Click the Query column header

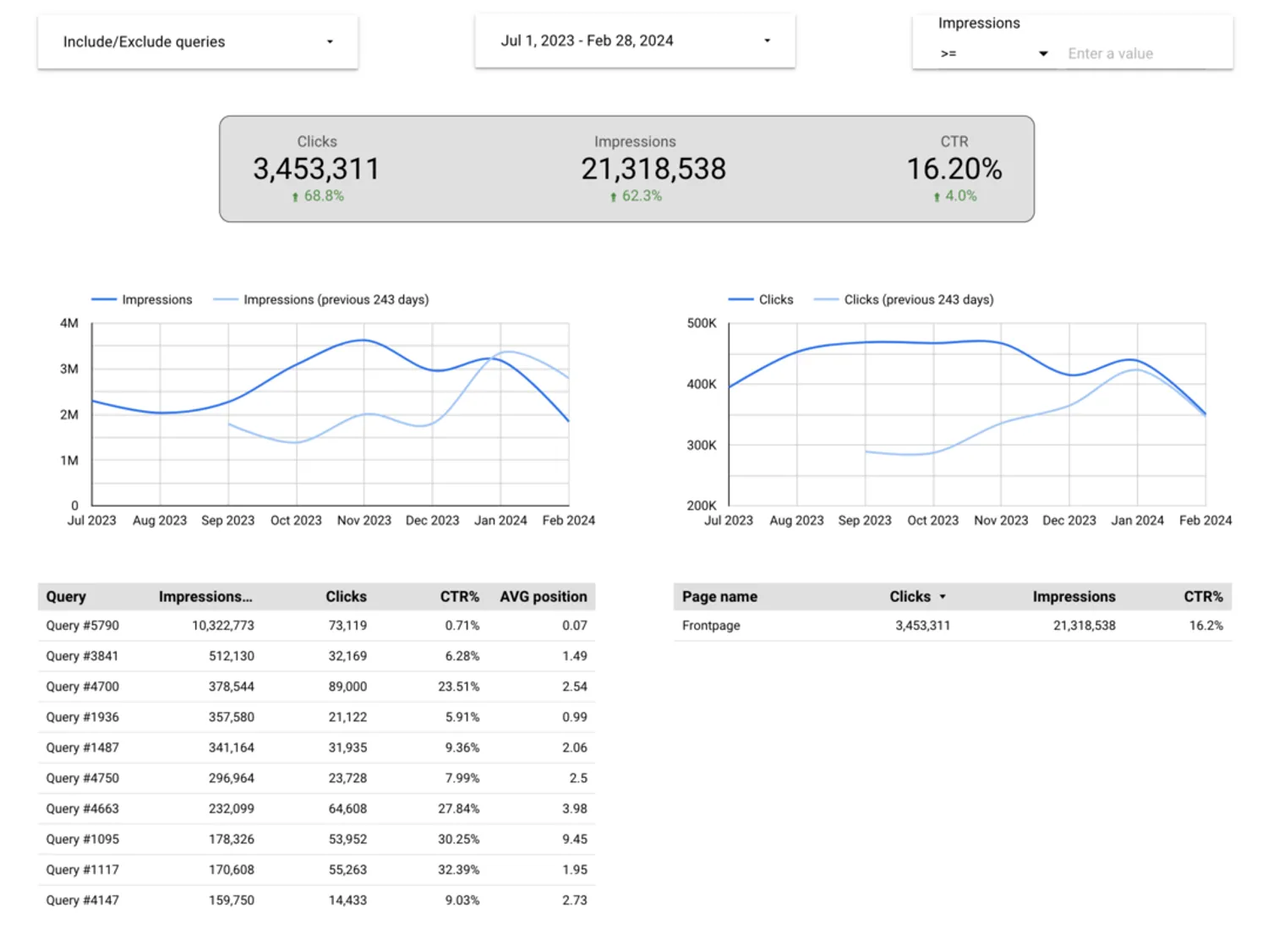[x=66, y=597]
